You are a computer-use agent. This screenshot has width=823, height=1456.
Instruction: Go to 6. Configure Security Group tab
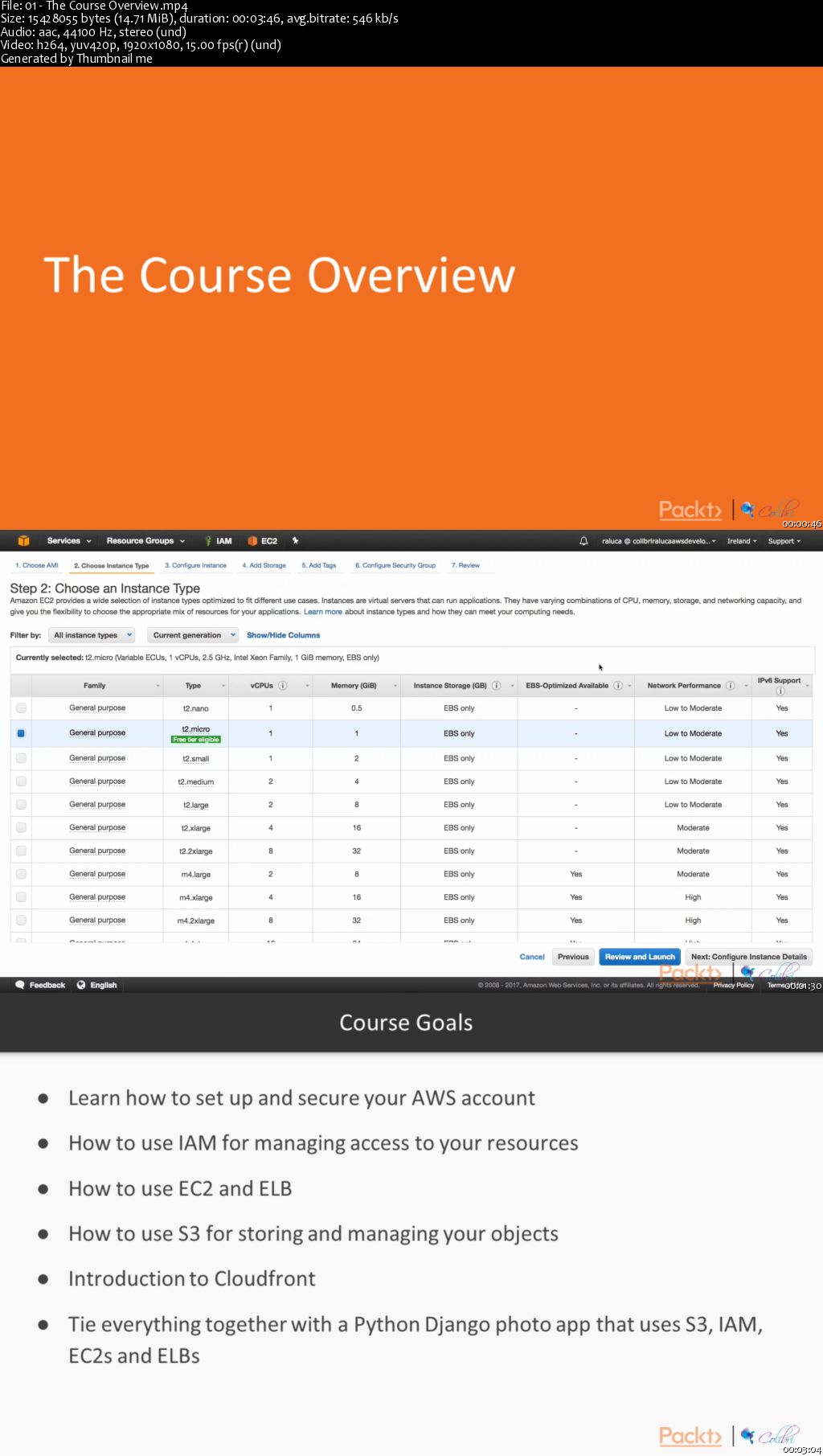[395, 565]
